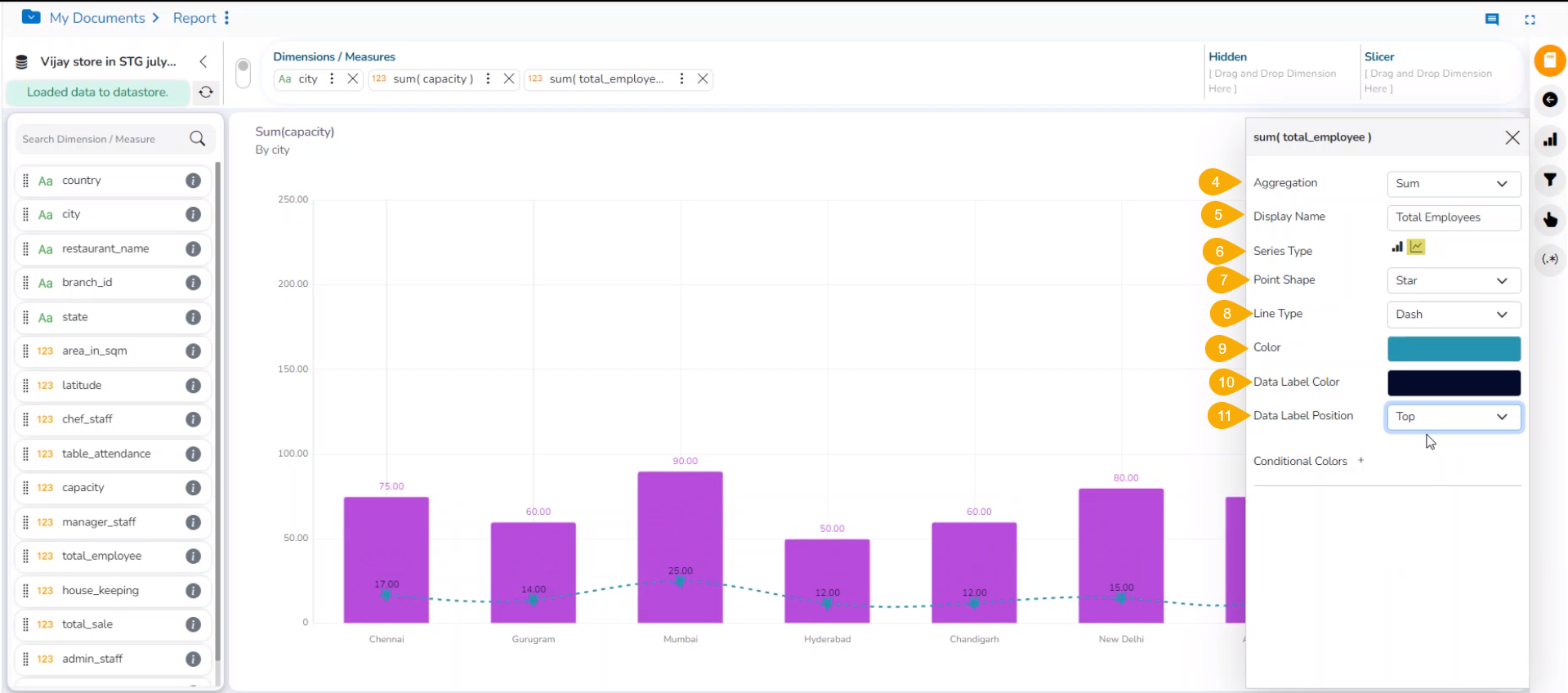1568x693 pixels.
Task: Add a Conditional Colors rule
Action: [x=1360, y=460]
